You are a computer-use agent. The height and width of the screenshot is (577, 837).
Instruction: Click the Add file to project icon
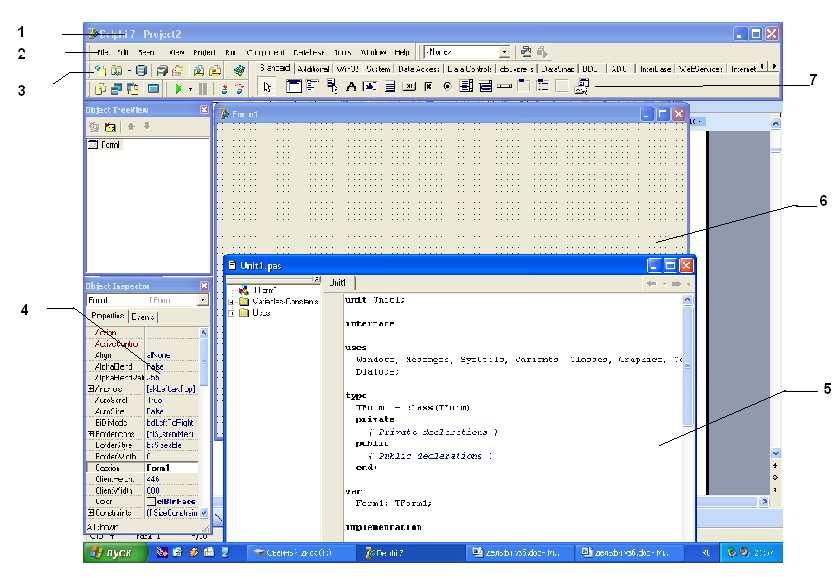tap(199, 70)
